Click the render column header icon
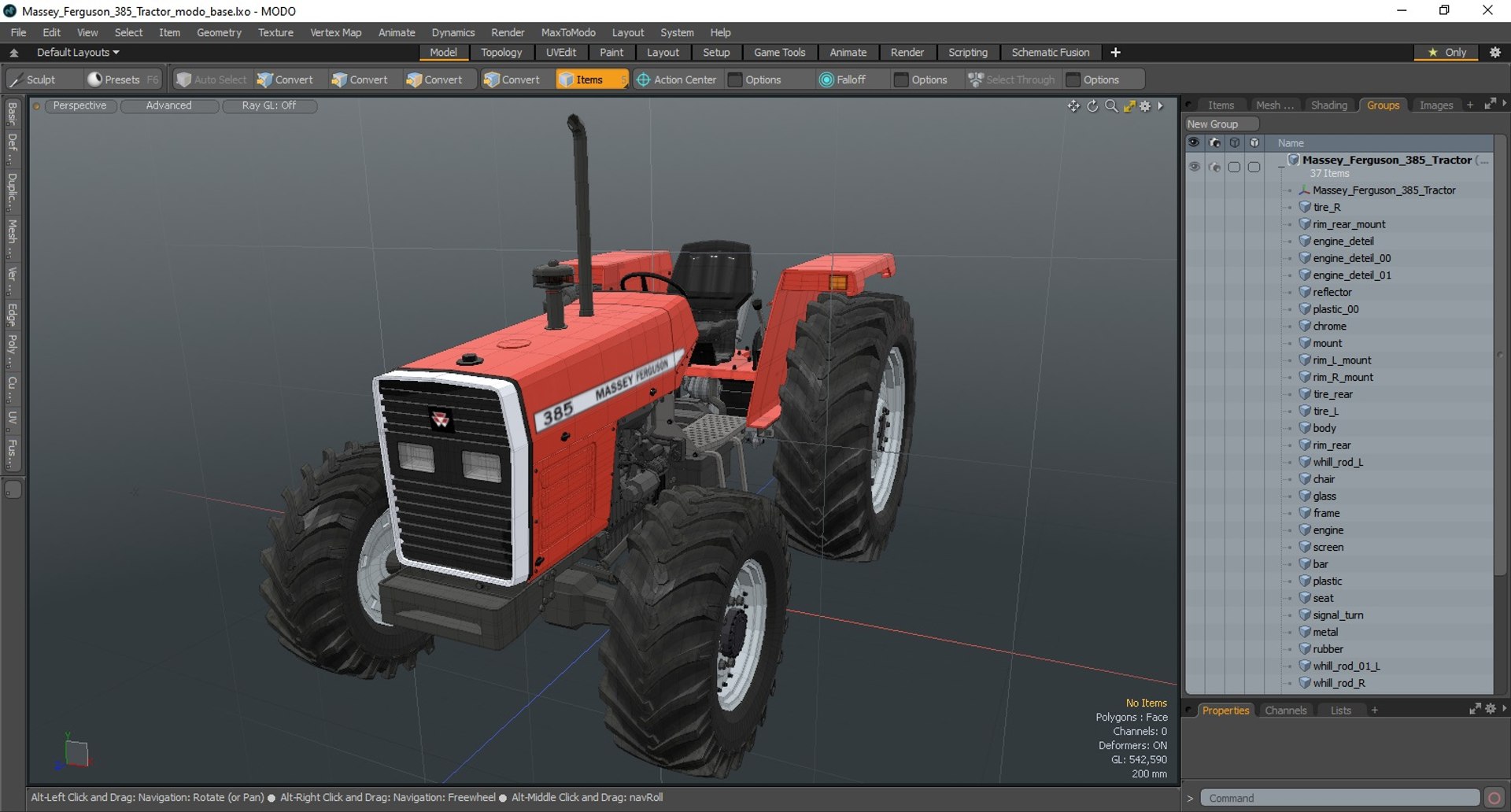The width and height of the screenshot is (1511, 812). pyautogui.click(x=1214, y=142)
